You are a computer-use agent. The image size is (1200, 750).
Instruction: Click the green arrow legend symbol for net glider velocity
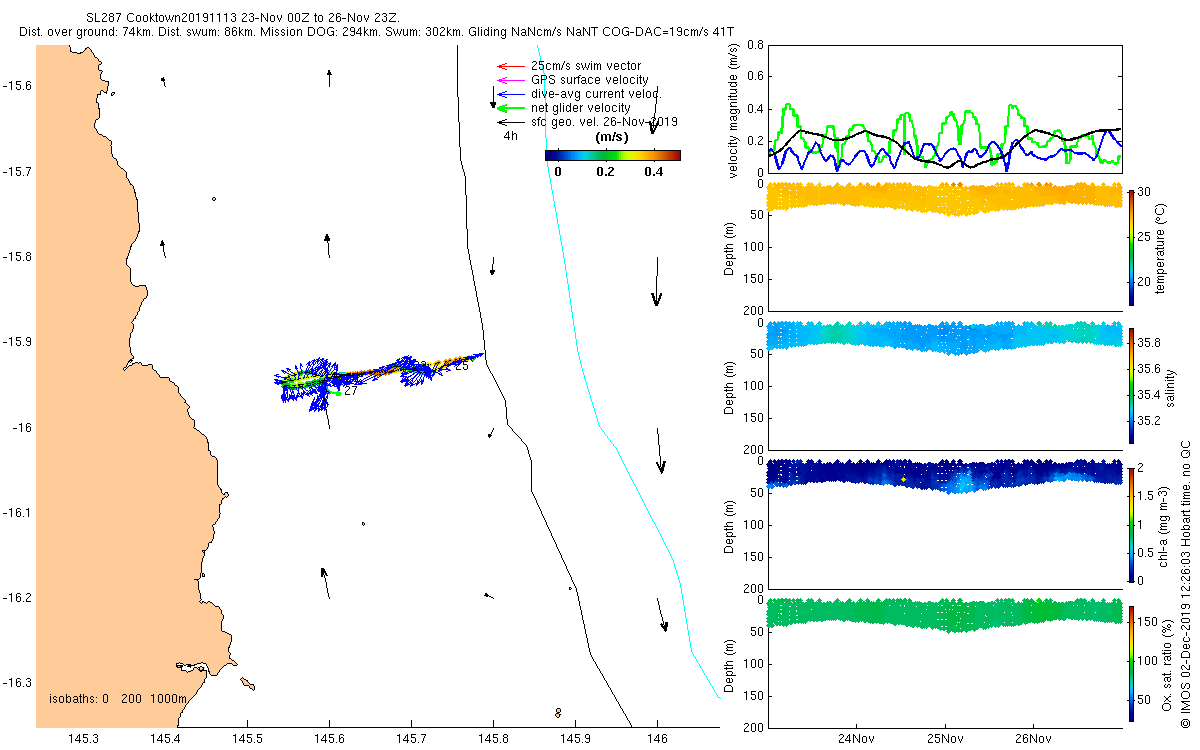[x=511, y=108]
